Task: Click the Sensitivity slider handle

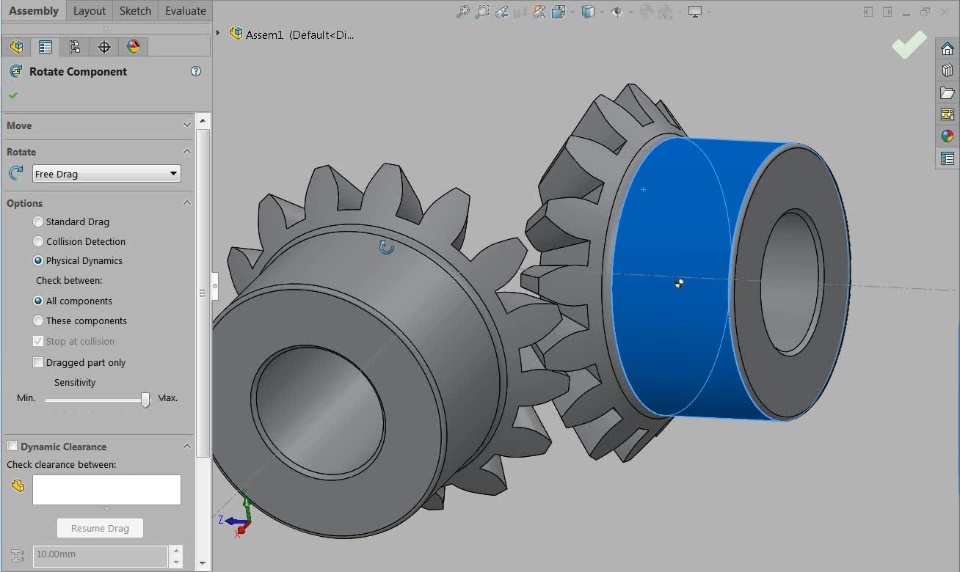Action: (145, 400)
